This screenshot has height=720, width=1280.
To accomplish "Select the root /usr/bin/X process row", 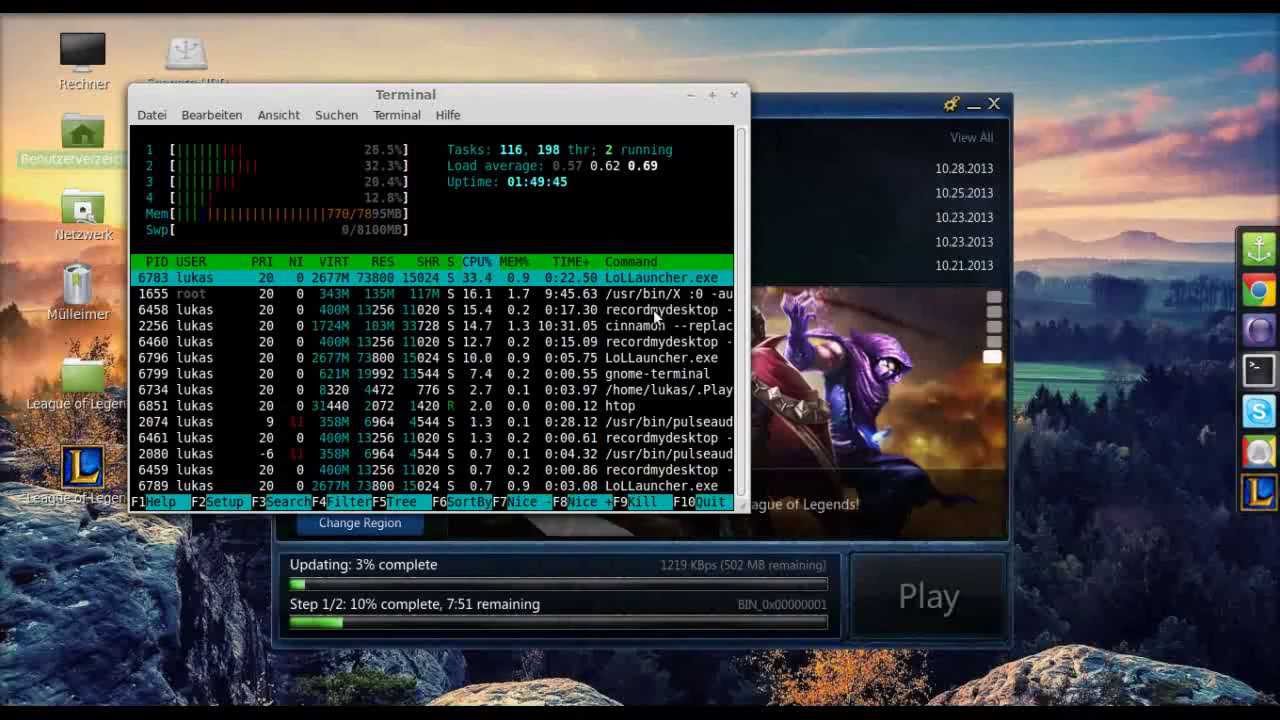I will point(432,294).
